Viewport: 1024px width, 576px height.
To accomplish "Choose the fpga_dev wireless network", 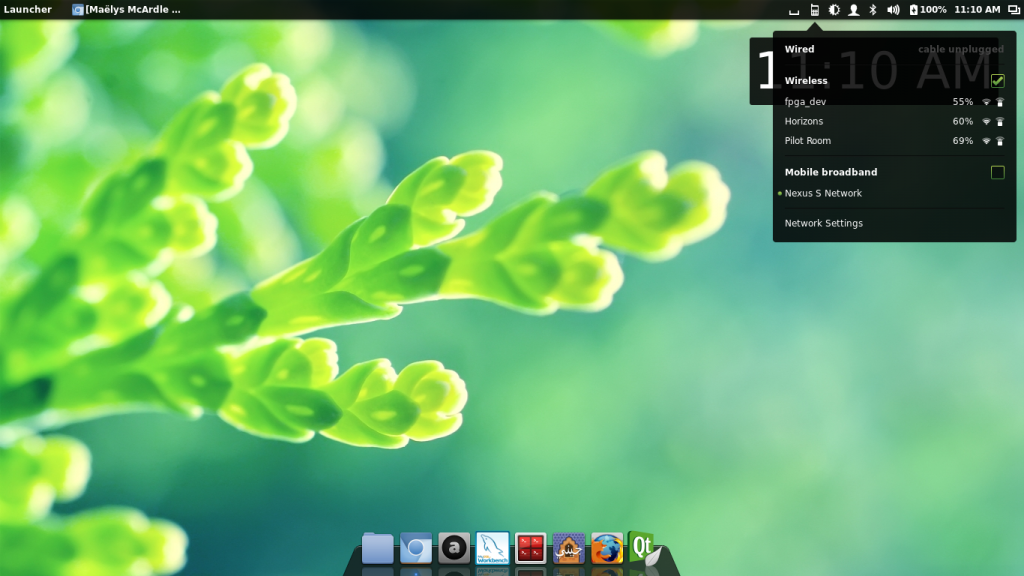I will click(805, 102).
